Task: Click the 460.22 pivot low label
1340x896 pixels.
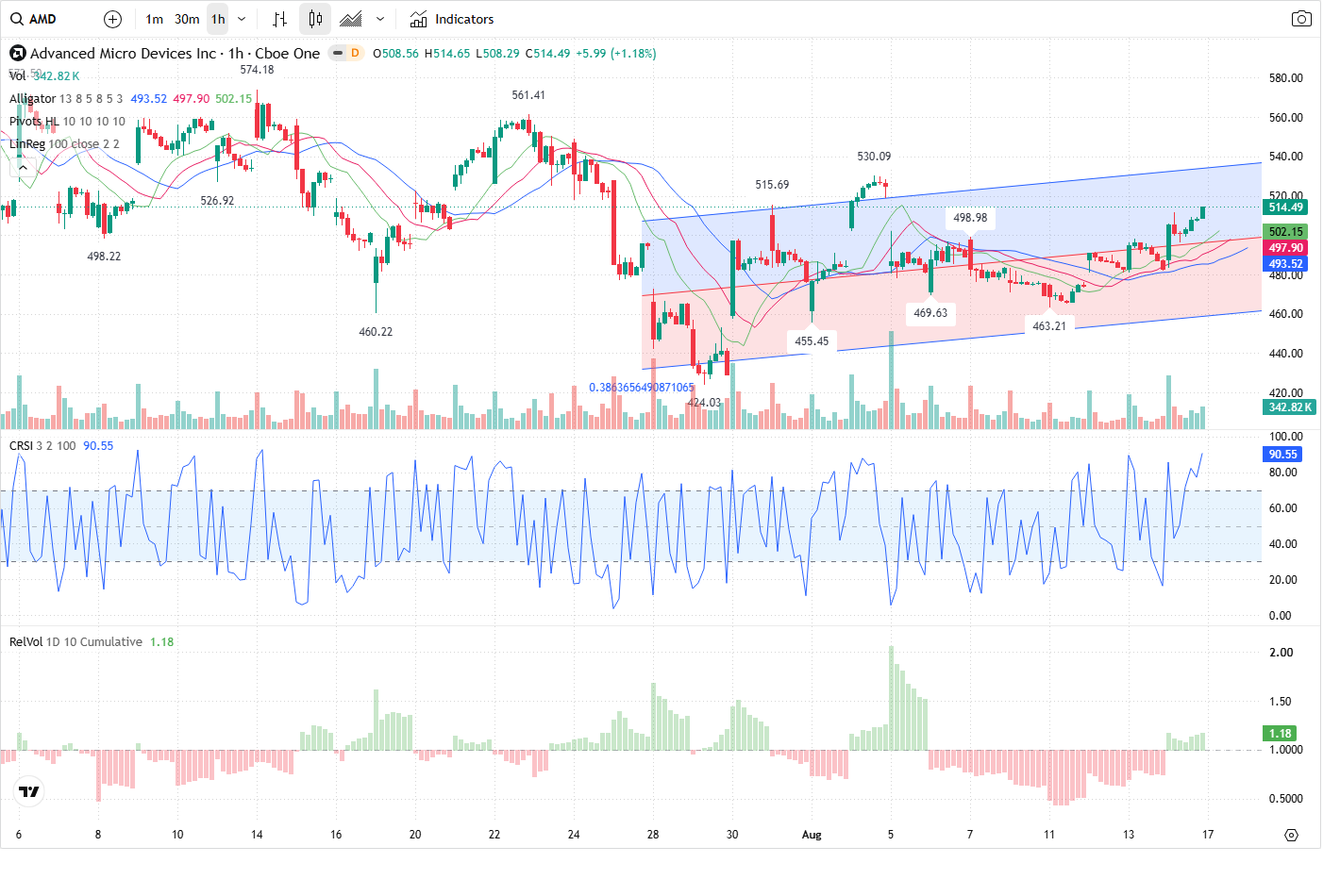Action: 376,332
